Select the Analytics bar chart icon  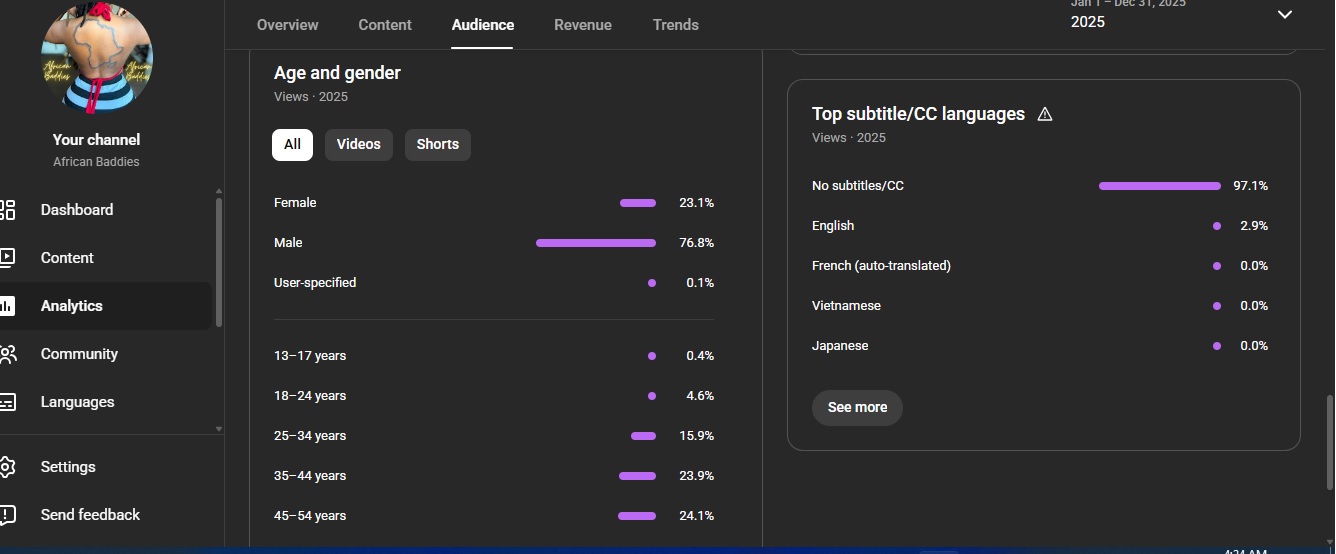tap(8, 306)
